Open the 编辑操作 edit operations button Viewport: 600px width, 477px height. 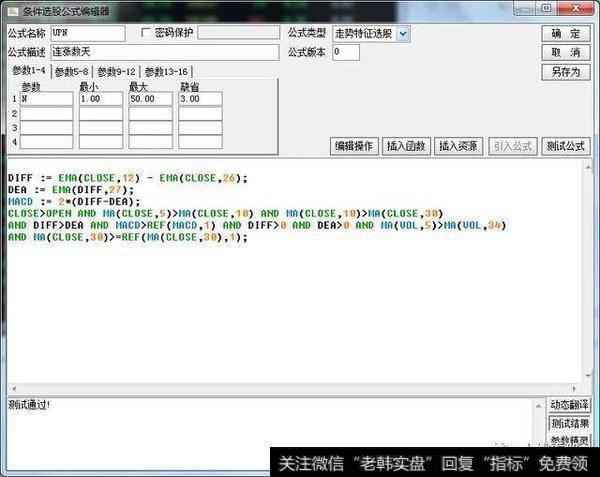[x=354, y=146]
